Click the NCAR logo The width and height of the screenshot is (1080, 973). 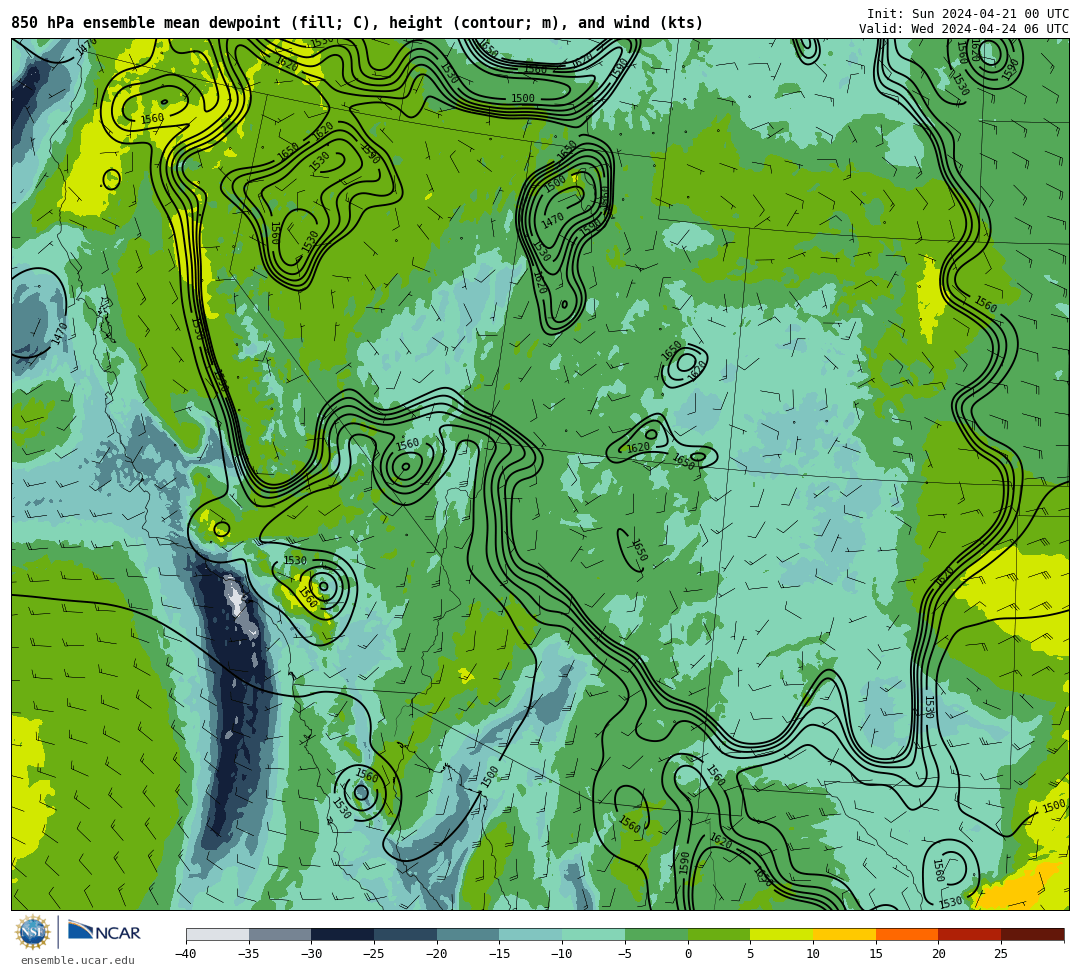point(104,932)
